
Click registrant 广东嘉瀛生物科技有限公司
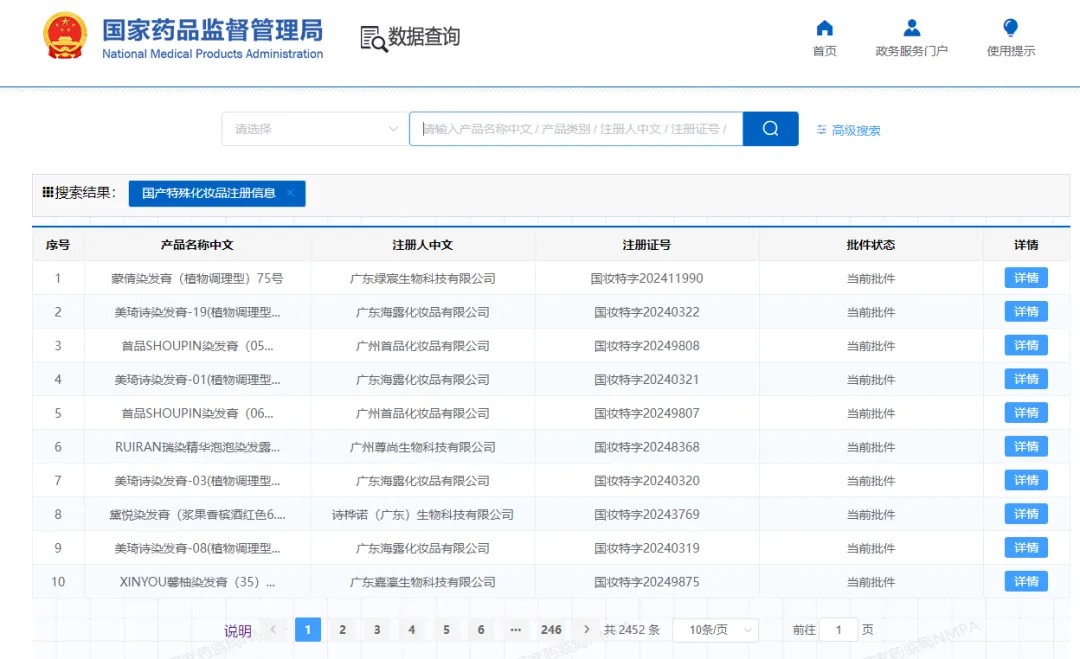pyautogui.click(x=422, y=582)
